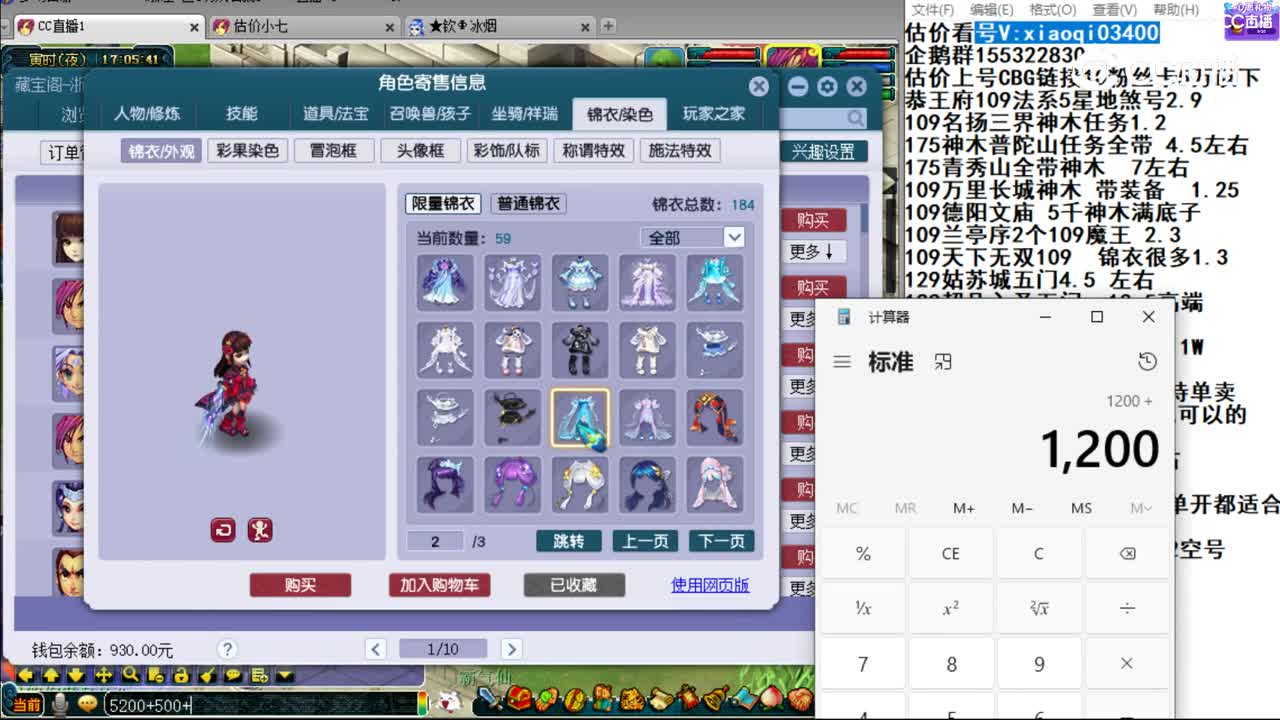Open the calculator navigation hamburger menu
This screenshot has width=1280, height=720.
pos(842,362)
